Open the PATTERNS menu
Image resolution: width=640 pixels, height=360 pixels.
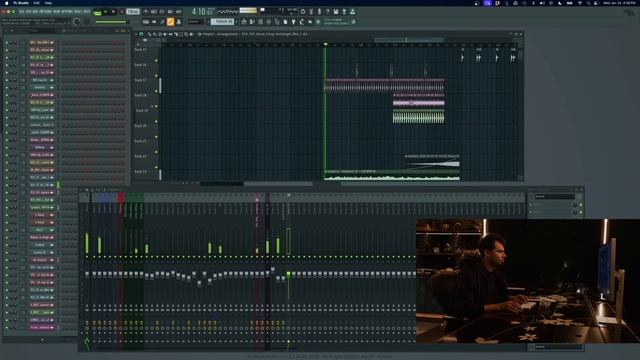[47, 11]
